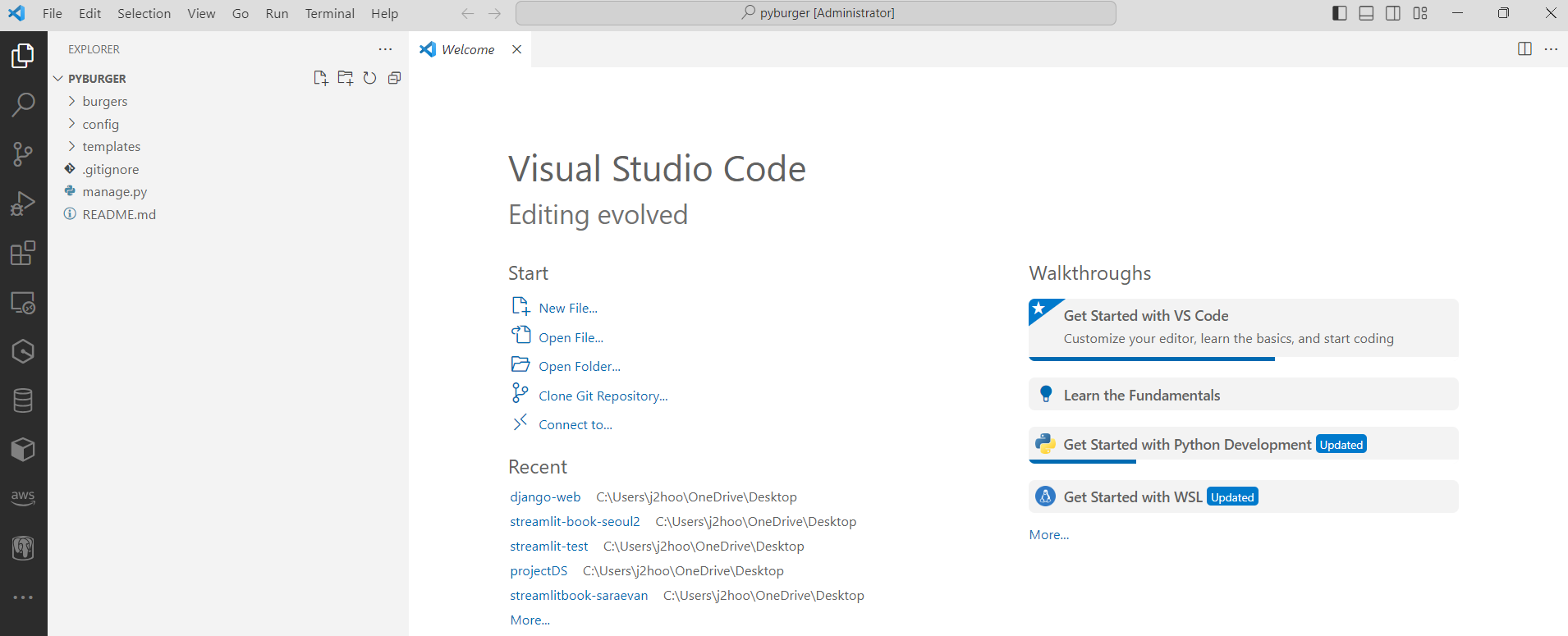The width and height of the screenshot is (1568, 636).
Task: Split the editor to the right
Action: 1524,49
